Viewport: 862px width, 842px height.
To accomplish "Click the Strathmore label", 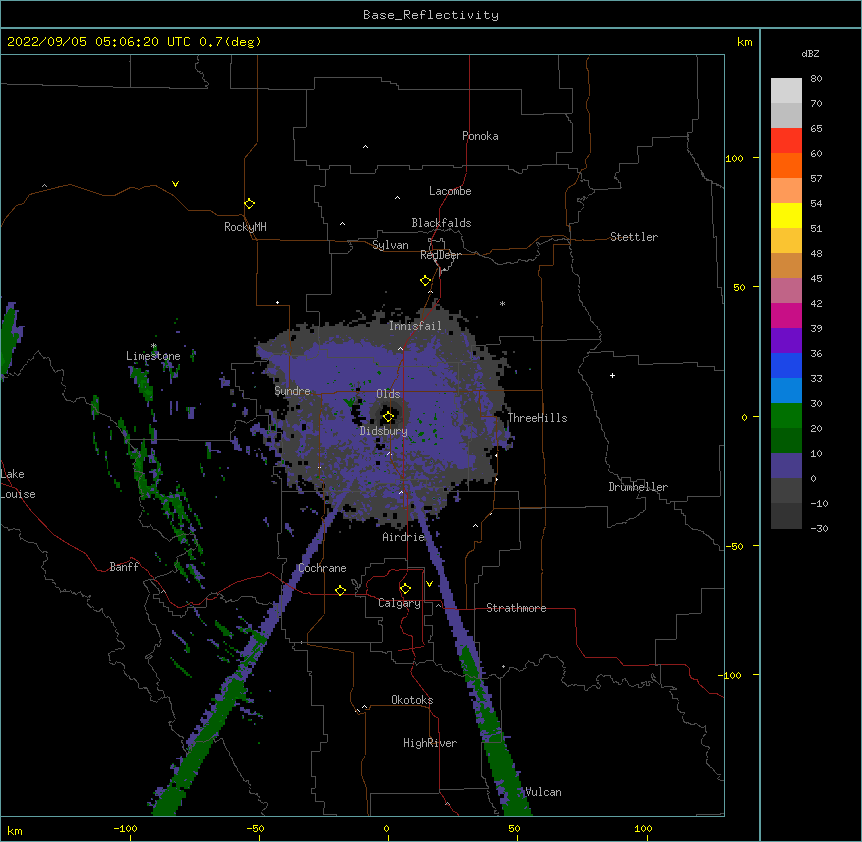I will pyautogui.click(x=516, y=608).
